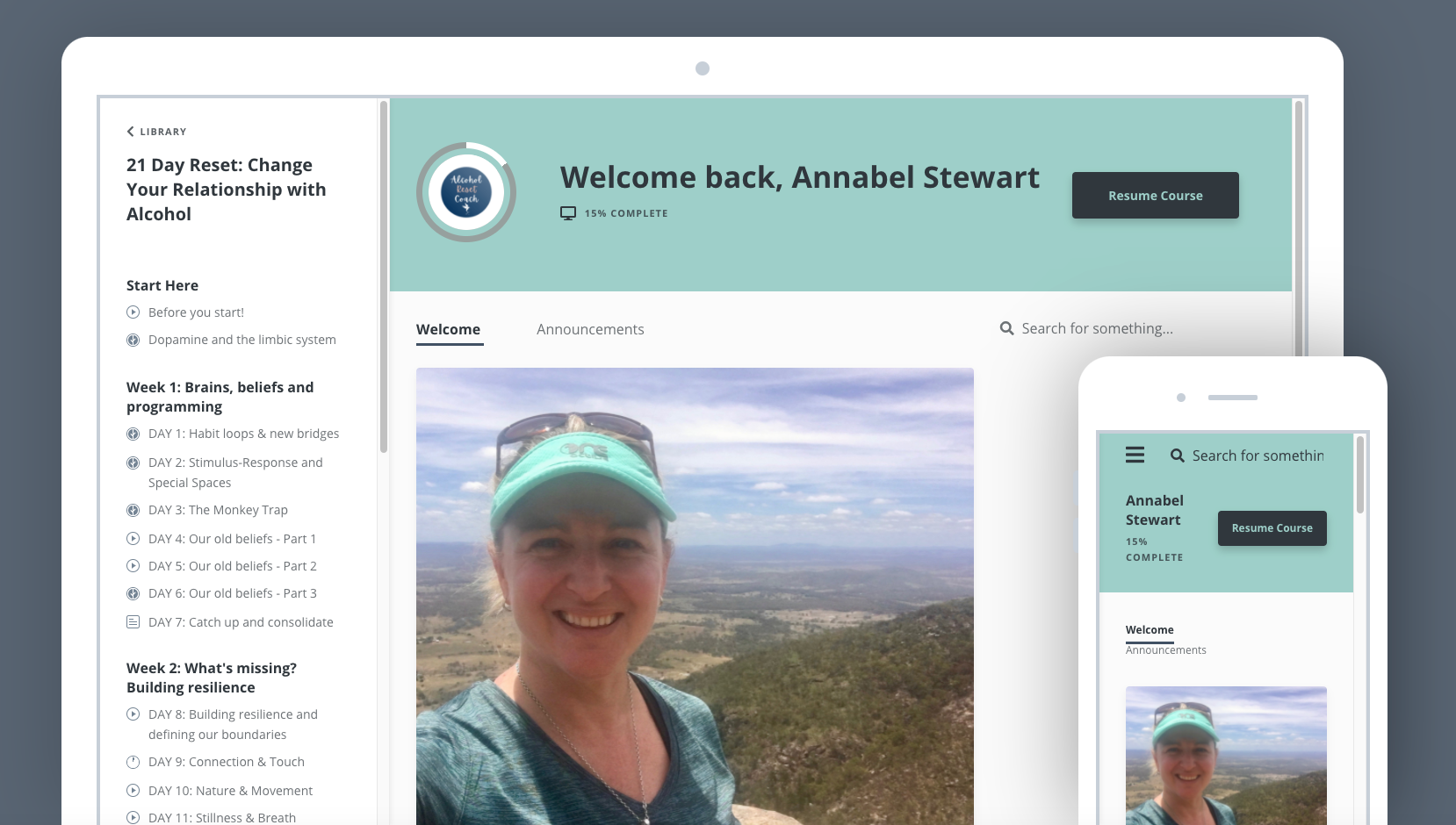Viewport: 1456px width, 825px height.
Task: Click the DAY 2 Stimulus-Response lesson icon
Action: (133, 463)
